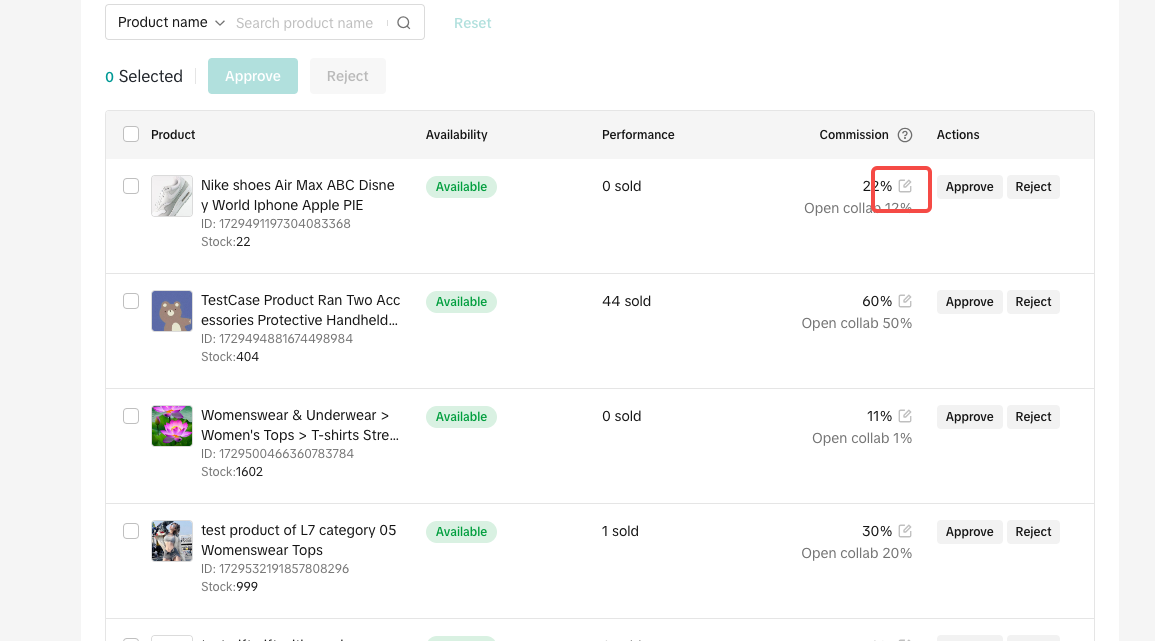Edit the 11% commission pencil icon
1155x641 pixels.
click(x=905, y=416)
